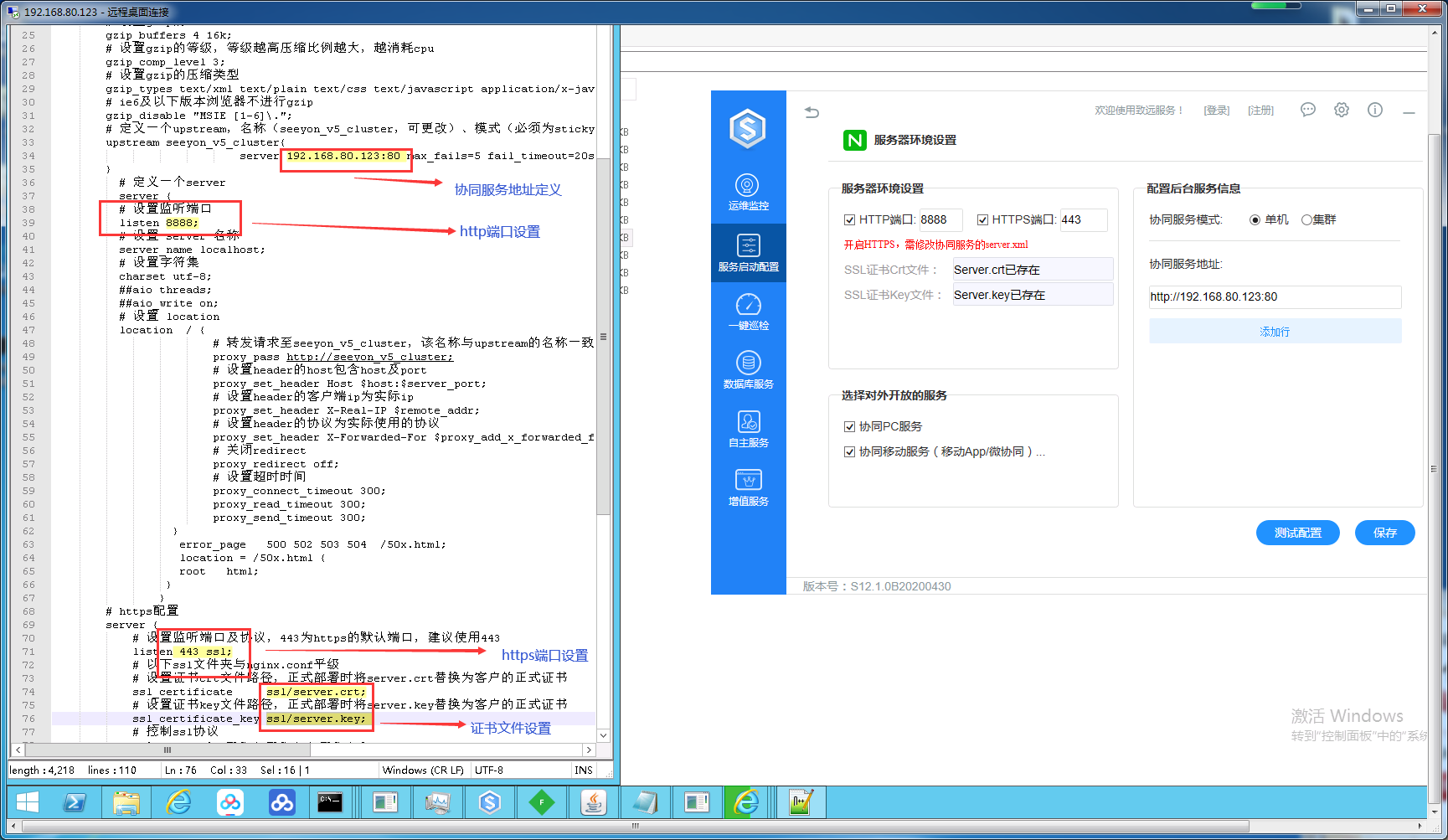Image resolution: width=1448 pixels, height=840 pixels.
Task: Click the [注册] register link
Action: (x=1260, y=111)
